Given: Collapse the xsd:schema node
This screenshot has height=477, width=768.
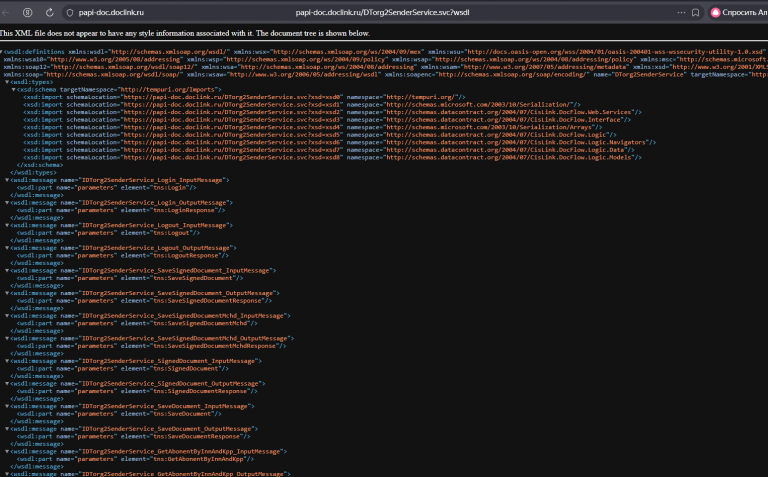Looking at the screenshot, I should click(x=14, y=90).
